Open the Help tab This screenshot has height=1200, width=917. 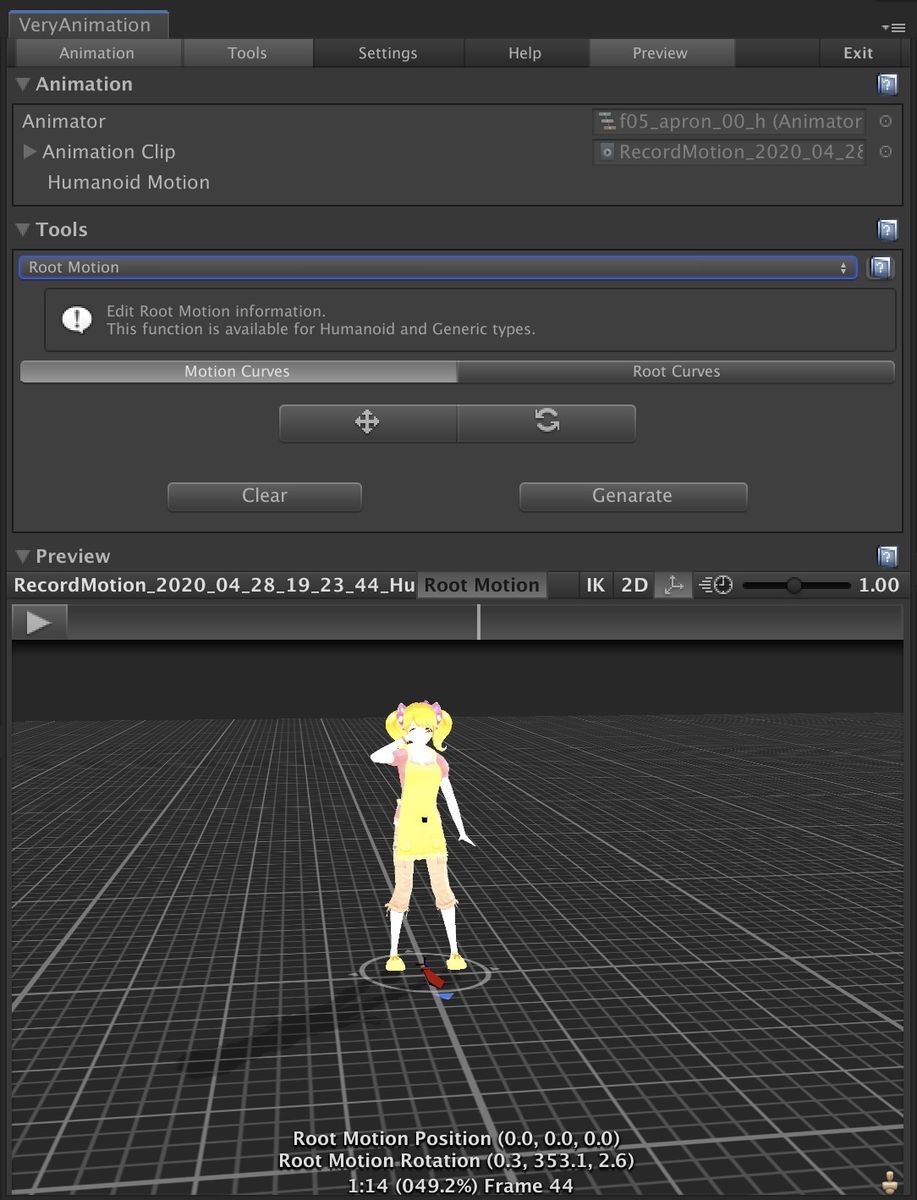click(525, 53)
